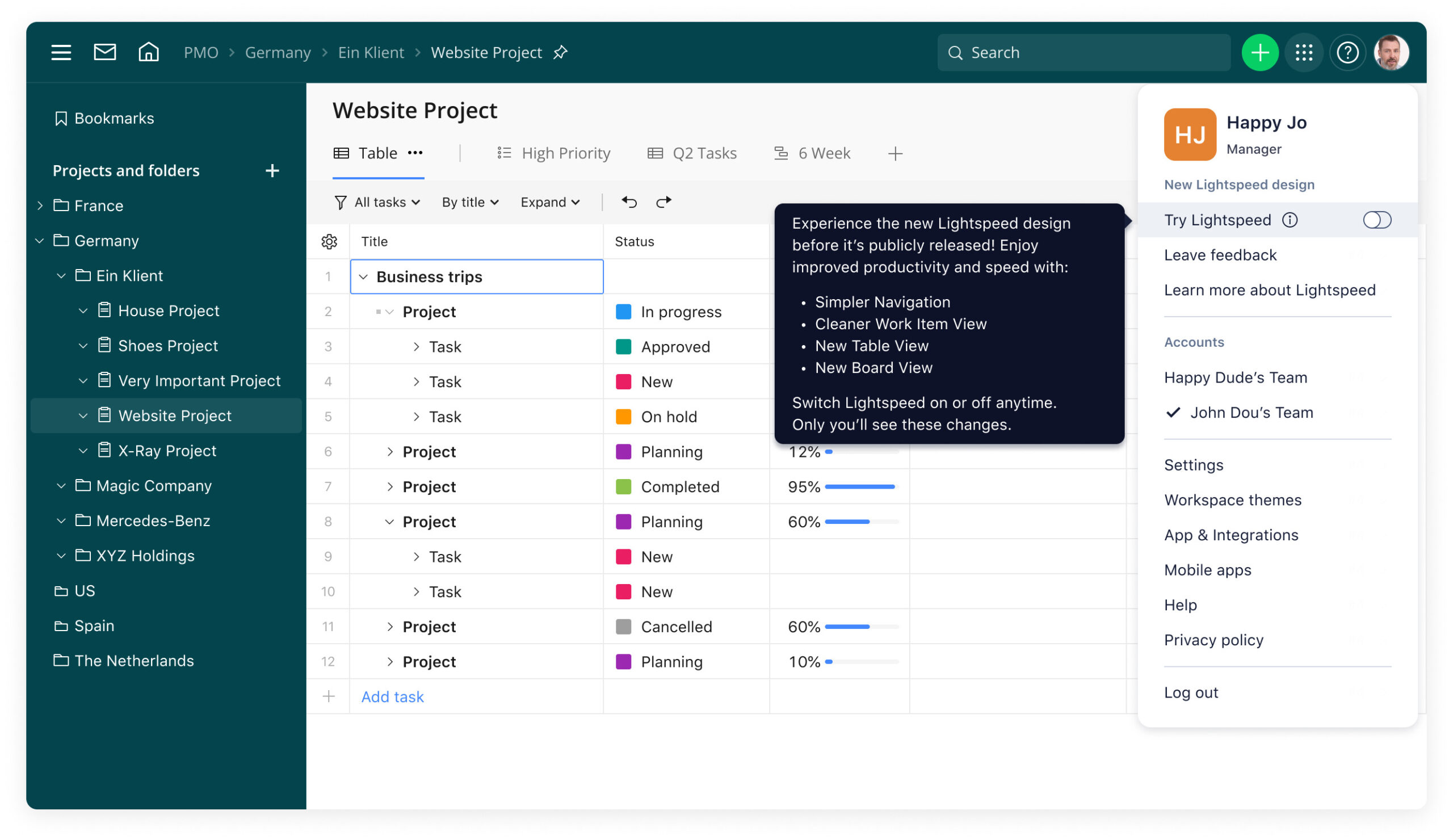This screenshot has height=840, width=1453.
Task: Click inside the Search field
Action: (1083, 52)
